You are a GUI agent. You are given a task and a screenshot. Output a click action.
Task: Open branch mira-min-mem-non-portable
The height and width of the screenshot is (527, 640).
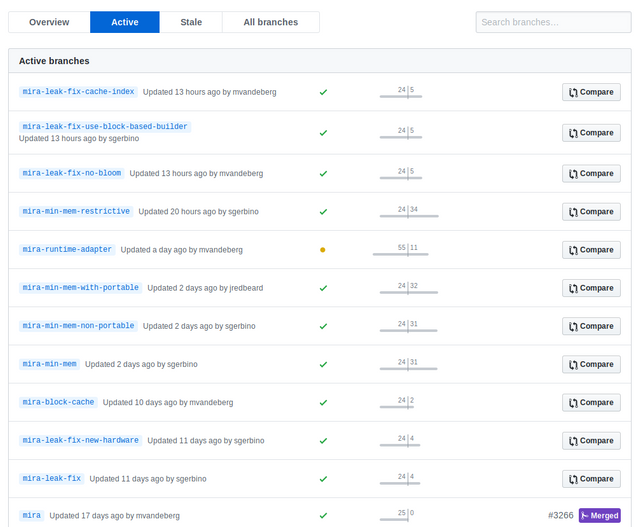point(78,326)
